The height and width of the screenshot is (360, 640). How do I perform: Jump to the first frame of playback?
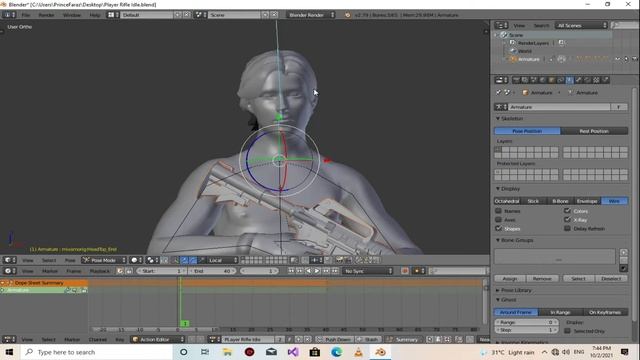[291, 271]
